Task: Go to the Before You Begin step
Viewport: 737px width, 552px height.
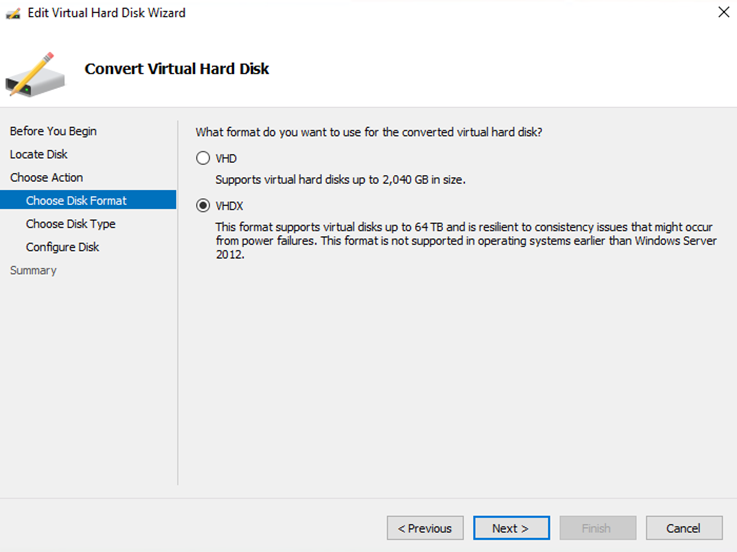Action: (53, 131)
